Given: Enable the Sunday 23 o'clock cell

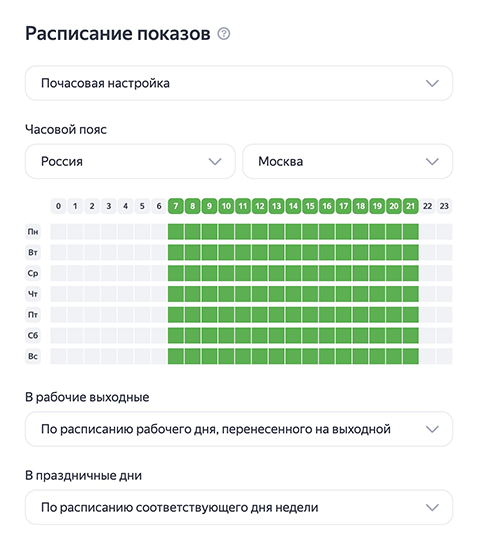Looking at the screenshot, I should coord(444,356).
